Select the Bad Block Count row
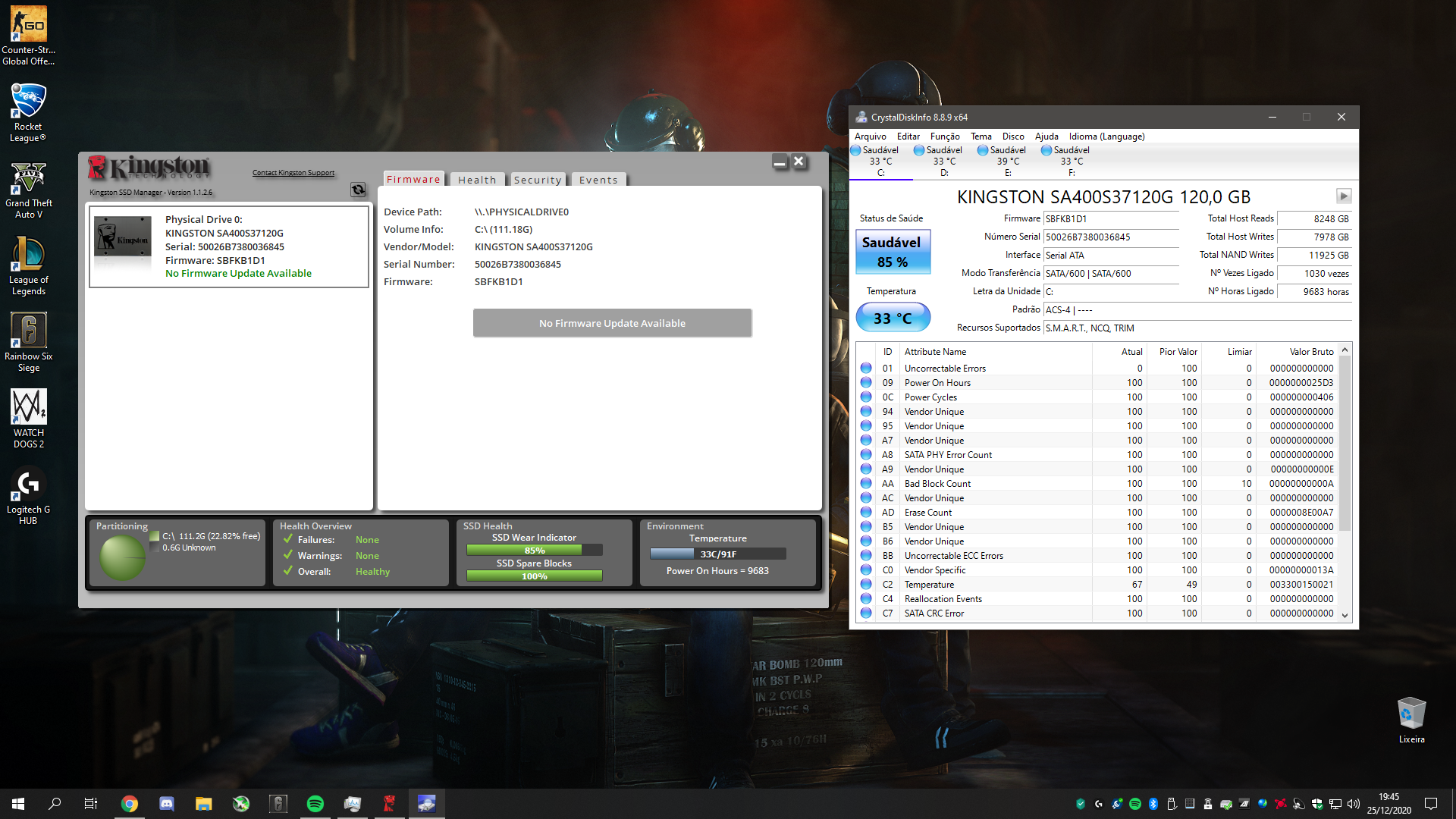The height and width of the screenshot is (819, 1456). 1097,484
